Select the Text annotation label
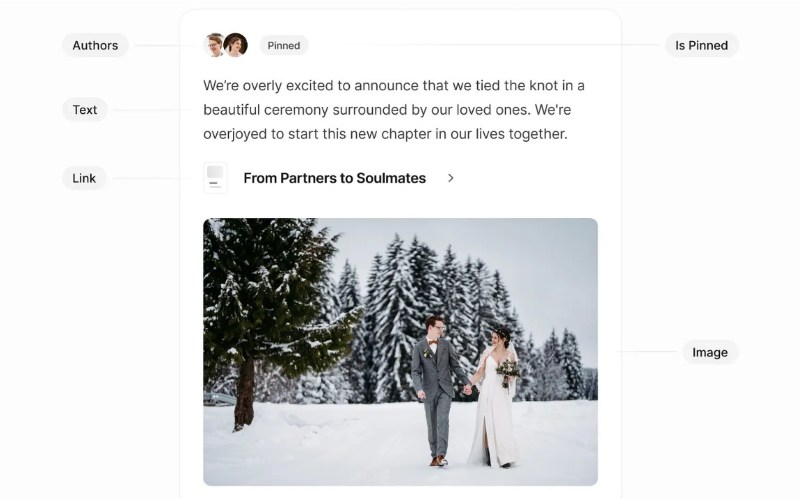This screenshot has width=800, height=499. (85, 110)
